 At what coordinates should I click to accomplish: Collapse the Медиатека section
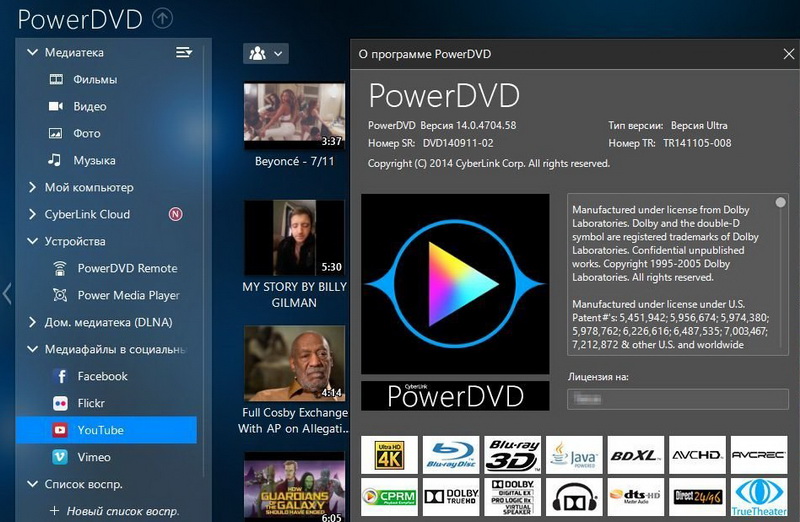click(x=32, y=52)
